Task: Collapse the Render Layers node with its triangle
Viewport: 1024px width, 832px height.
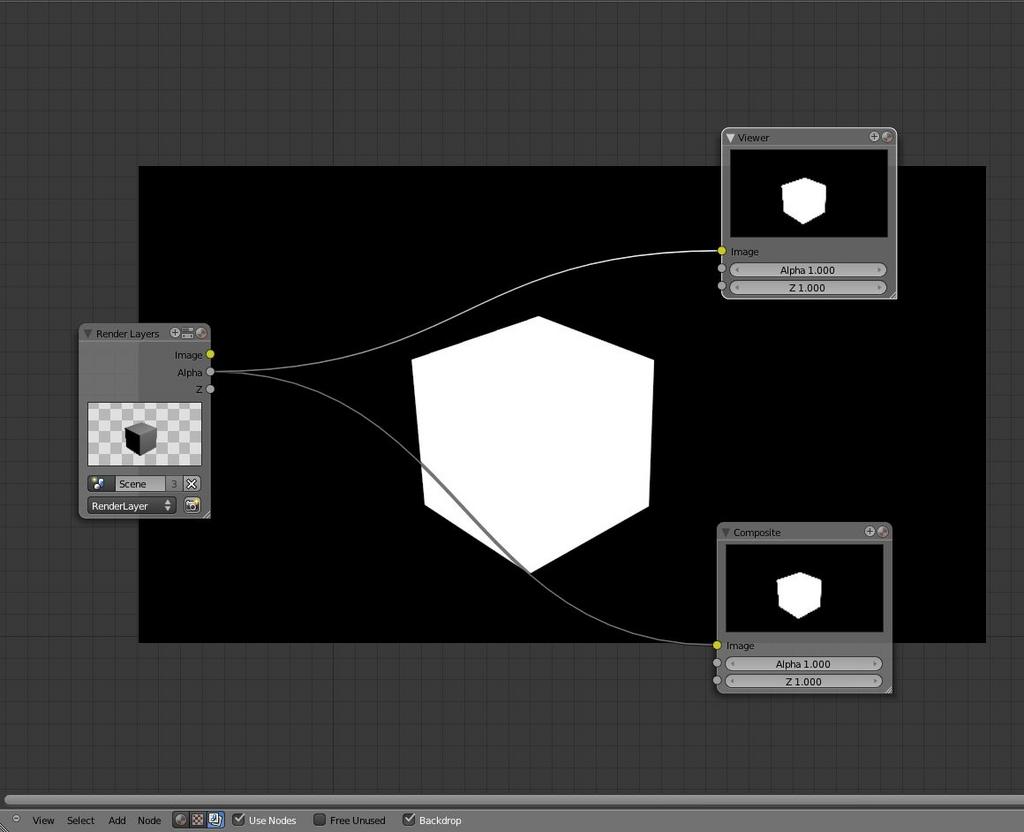Action: coord(87,334)
